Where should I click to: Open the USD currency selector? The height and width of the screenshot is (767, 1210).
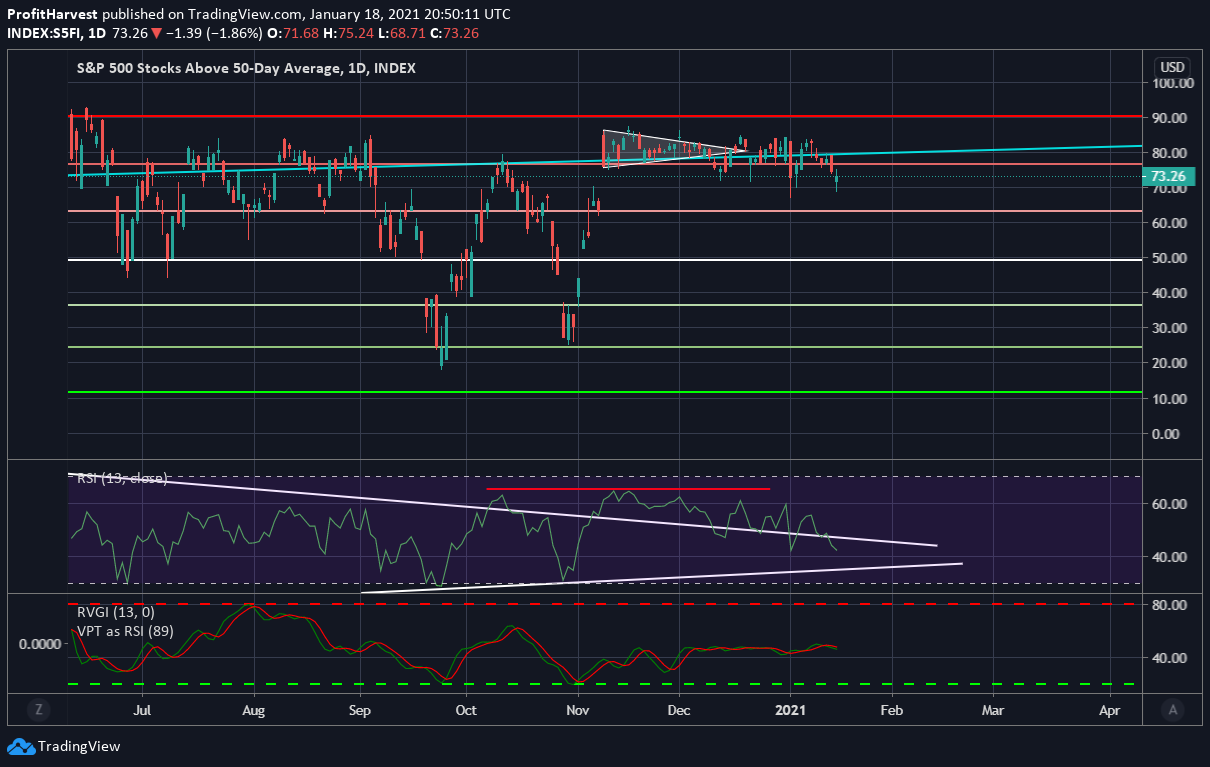click(1171, 66)
